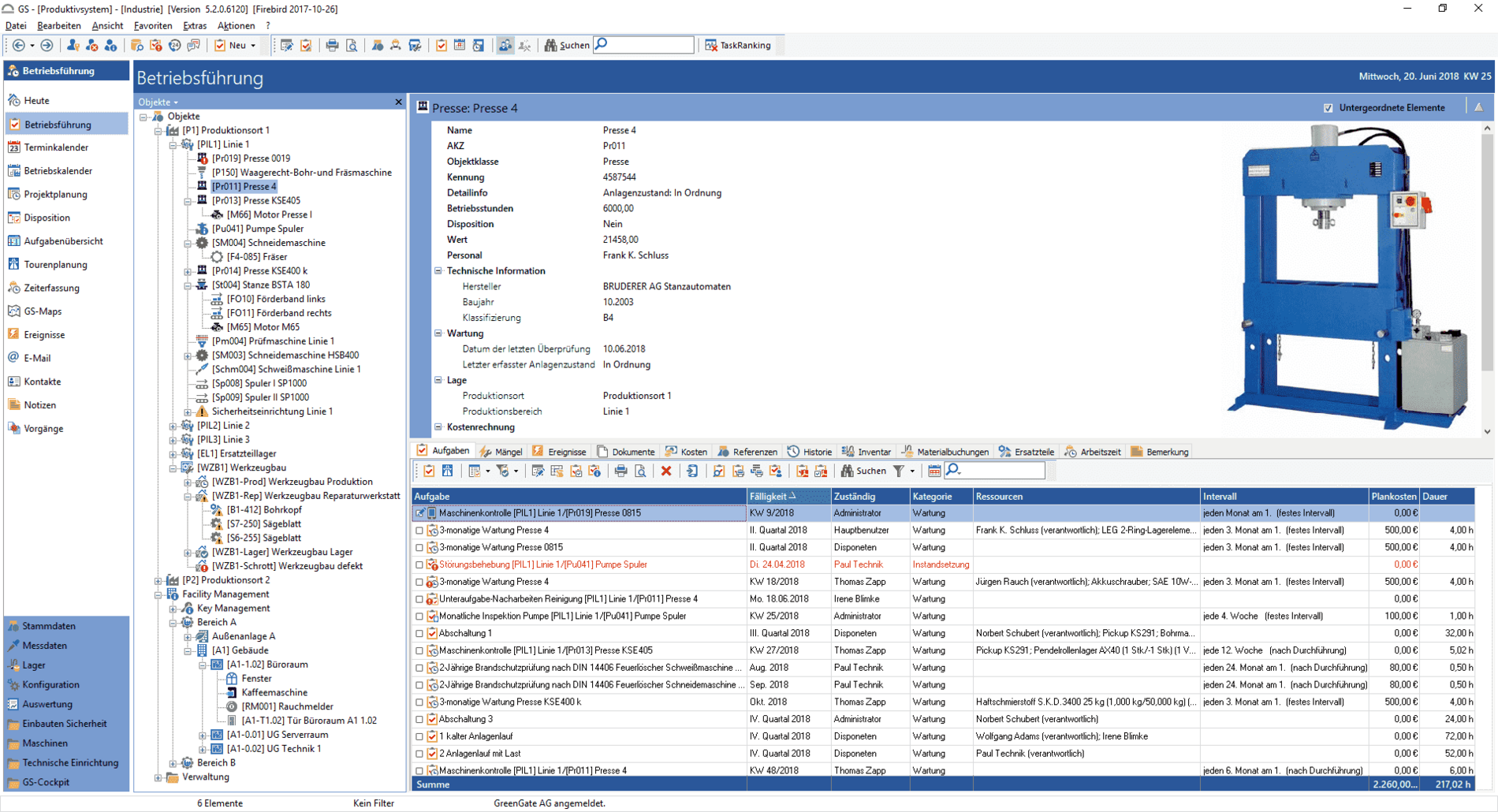Viewport: 1498px width, 812px height.
Task: Open GS-Maps from the left sidebar
Action: tap(43, 311)
